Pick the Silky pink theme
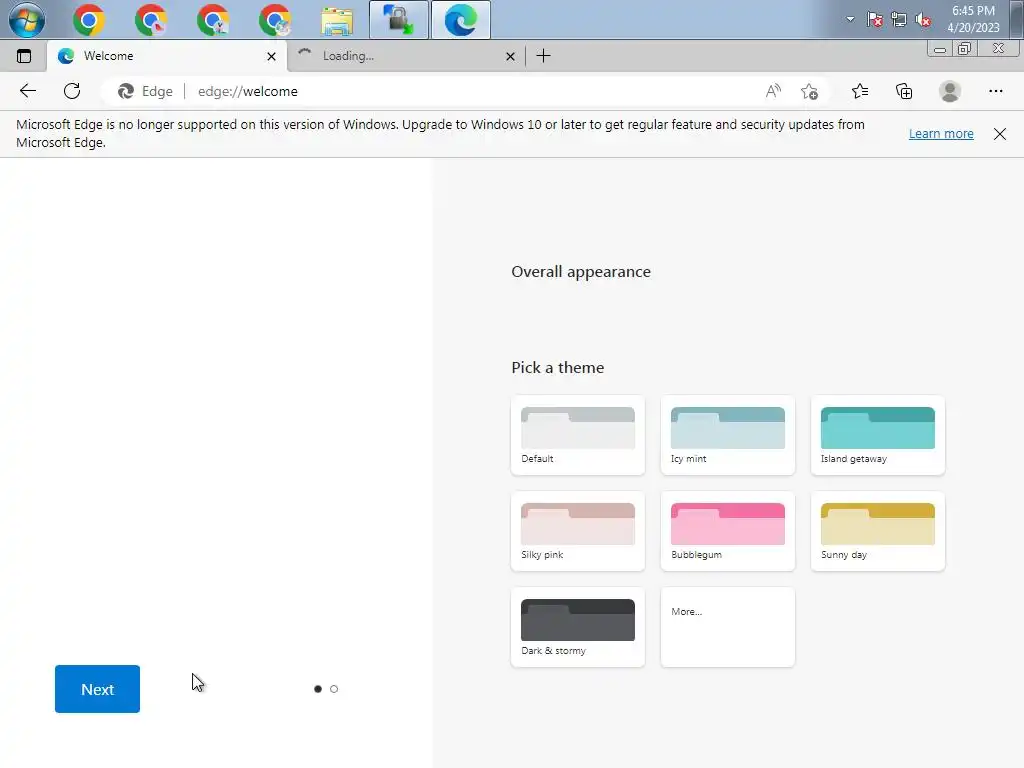Viewport: 1024px width, 768px height. click(578, 531)
